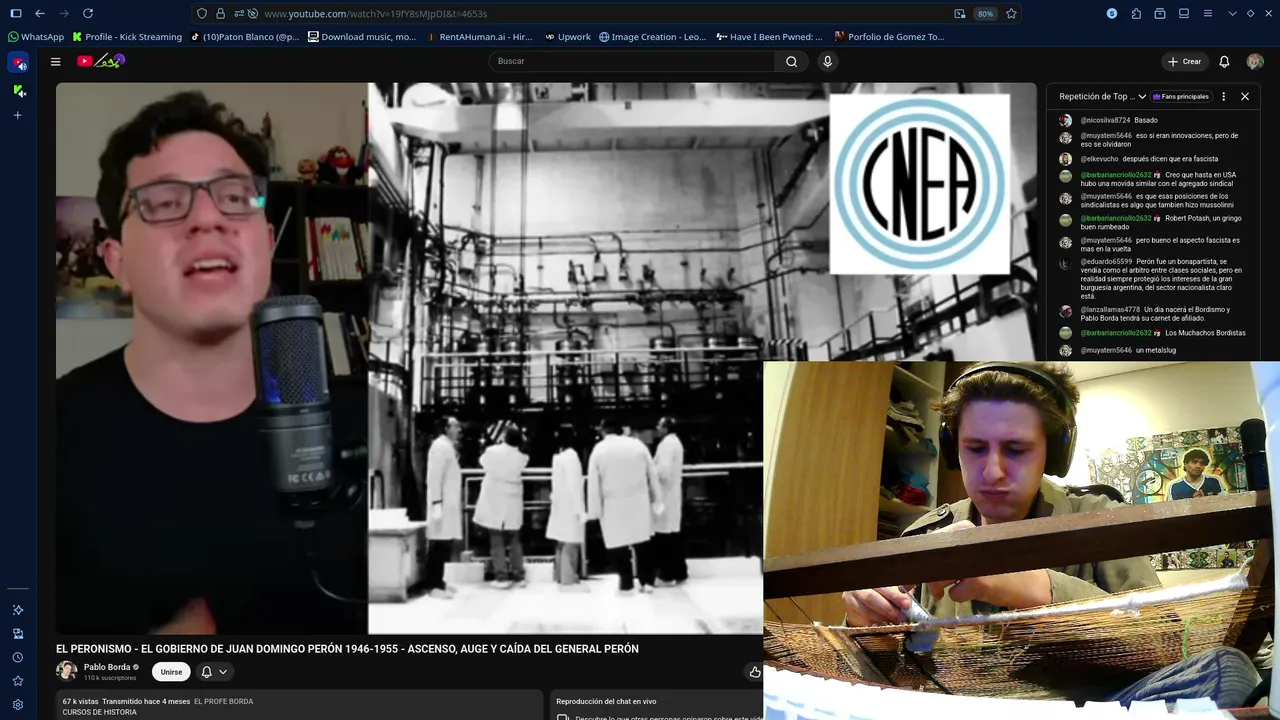Open the Have I Been Pwned bookmark
The height and width of the screenshot is (720, 1280).
769,37
